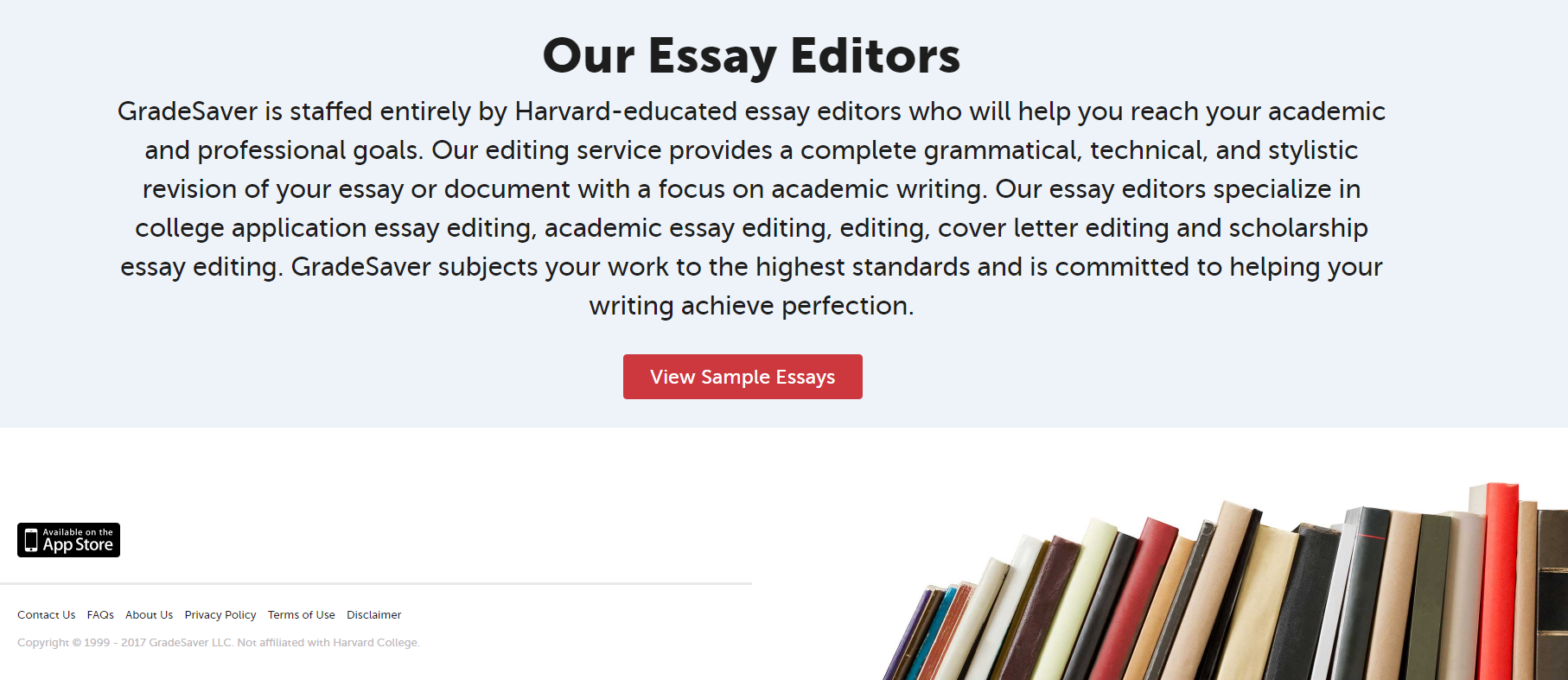1568x680 pixels.
Task: Open the Terms of Use link
Action: pos(302,615)
